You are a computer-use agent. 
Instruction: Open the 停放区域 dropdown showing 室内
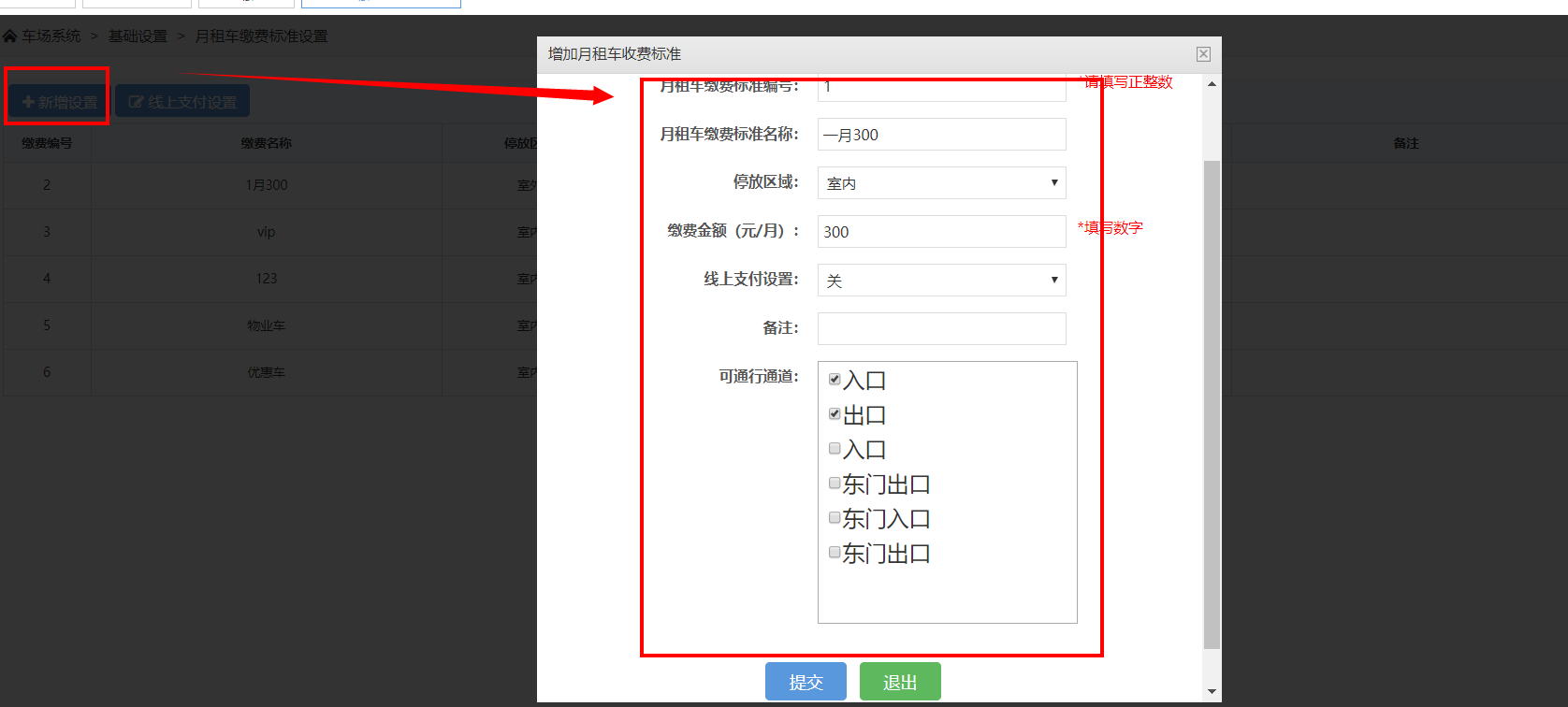click(x=942, y=182)
